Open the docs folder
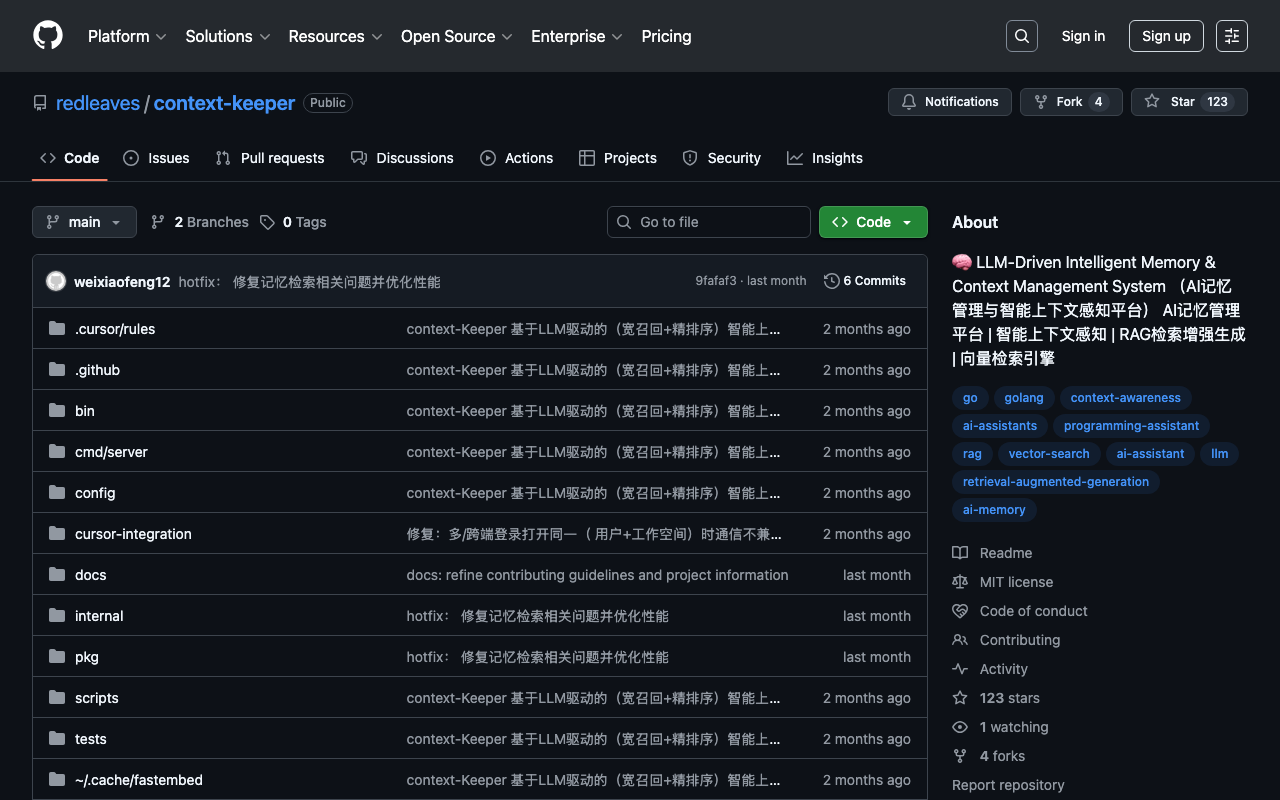 pyautogui.click(x=90, y=575)
